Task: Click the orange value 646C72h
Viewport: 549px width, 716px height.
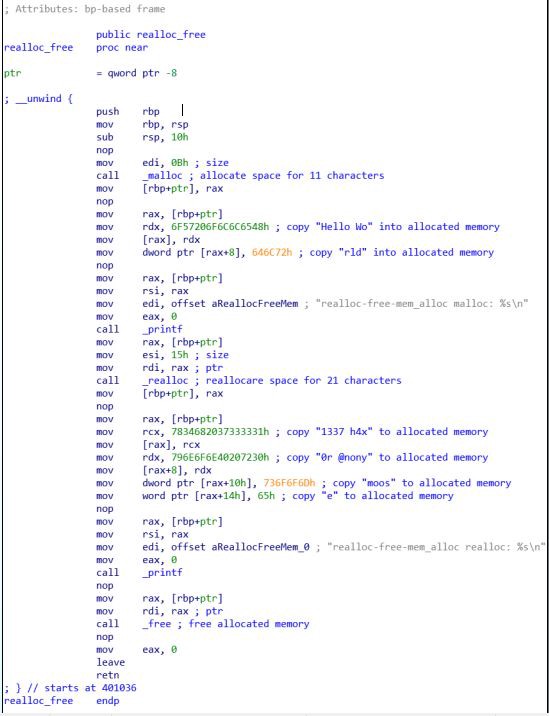Action: pyautogui.click(x=272, y=253)
